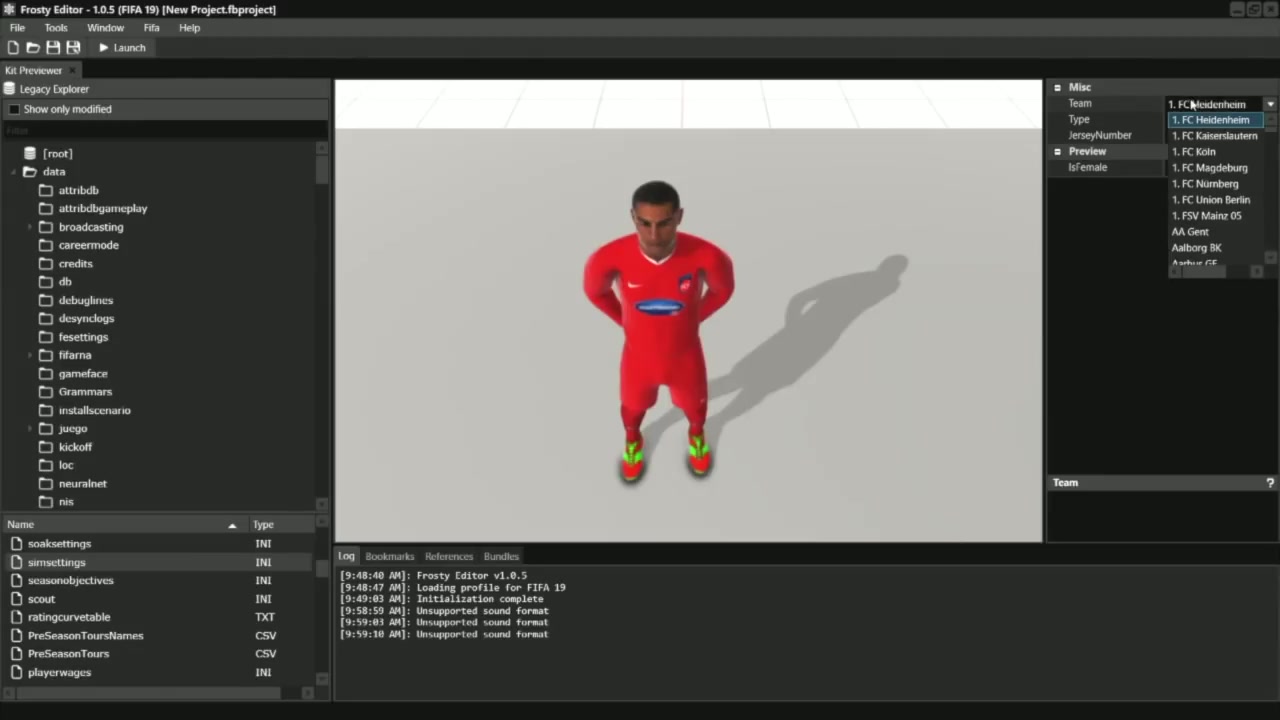Select the nis folder
The height and width of the screenshot is (720, 1280).
[65, 502]
